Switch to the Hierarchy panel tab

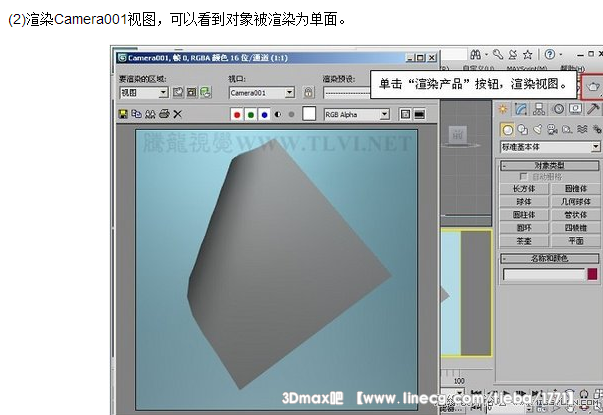tap(537, 108)
